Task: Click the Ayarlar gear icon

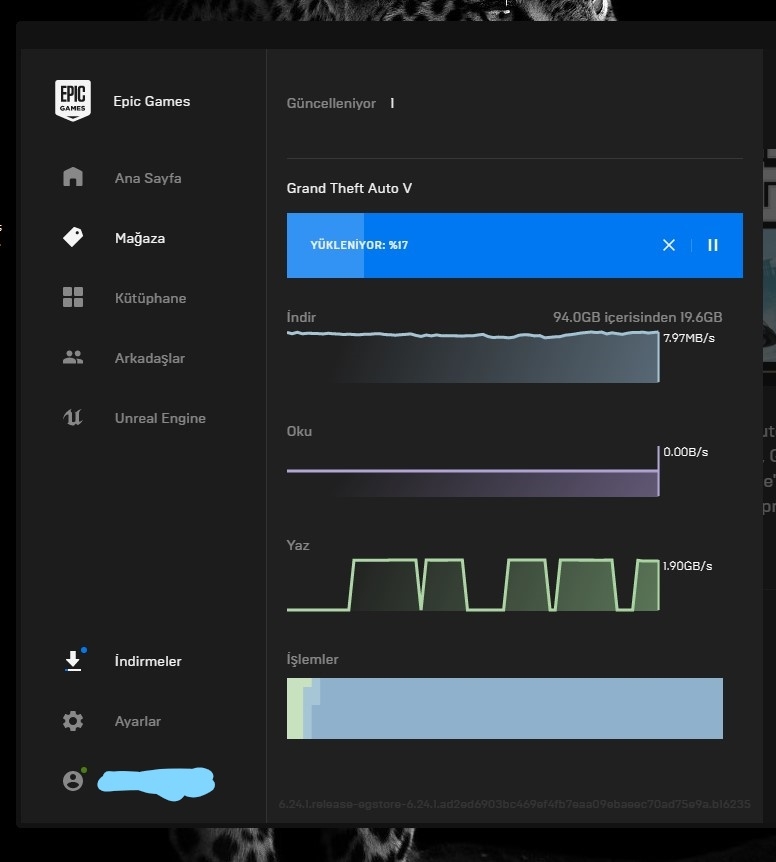Action: pos(73,721)
